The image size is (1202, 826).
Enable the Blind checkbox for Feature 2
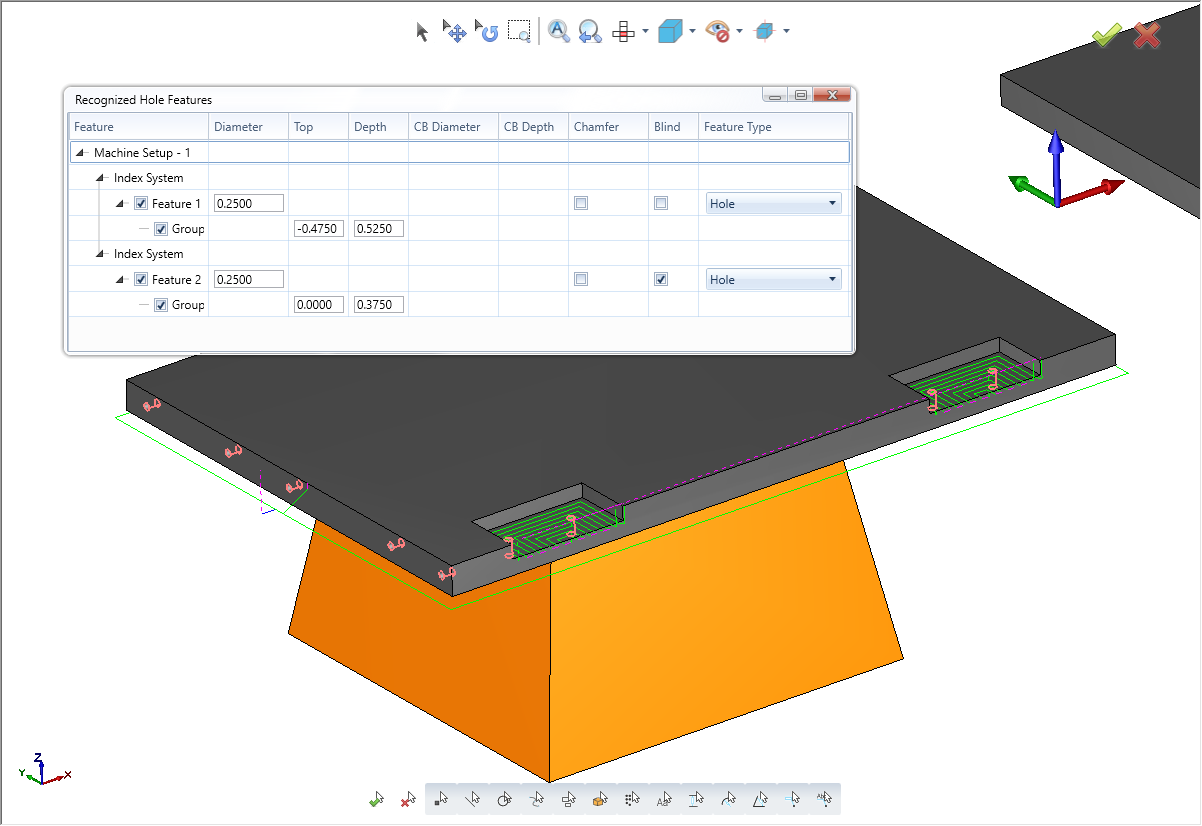point(660,279)
